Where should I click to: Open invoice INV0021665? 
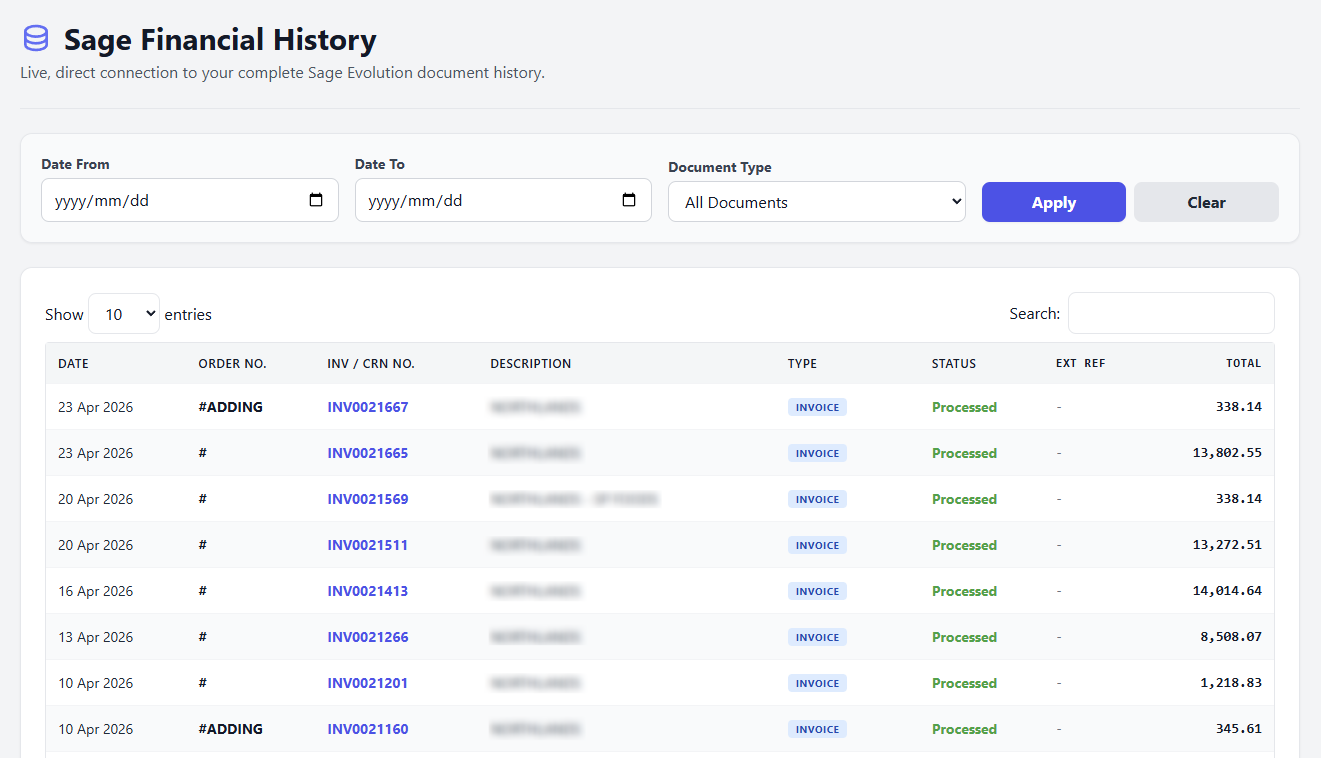[368, 453]
